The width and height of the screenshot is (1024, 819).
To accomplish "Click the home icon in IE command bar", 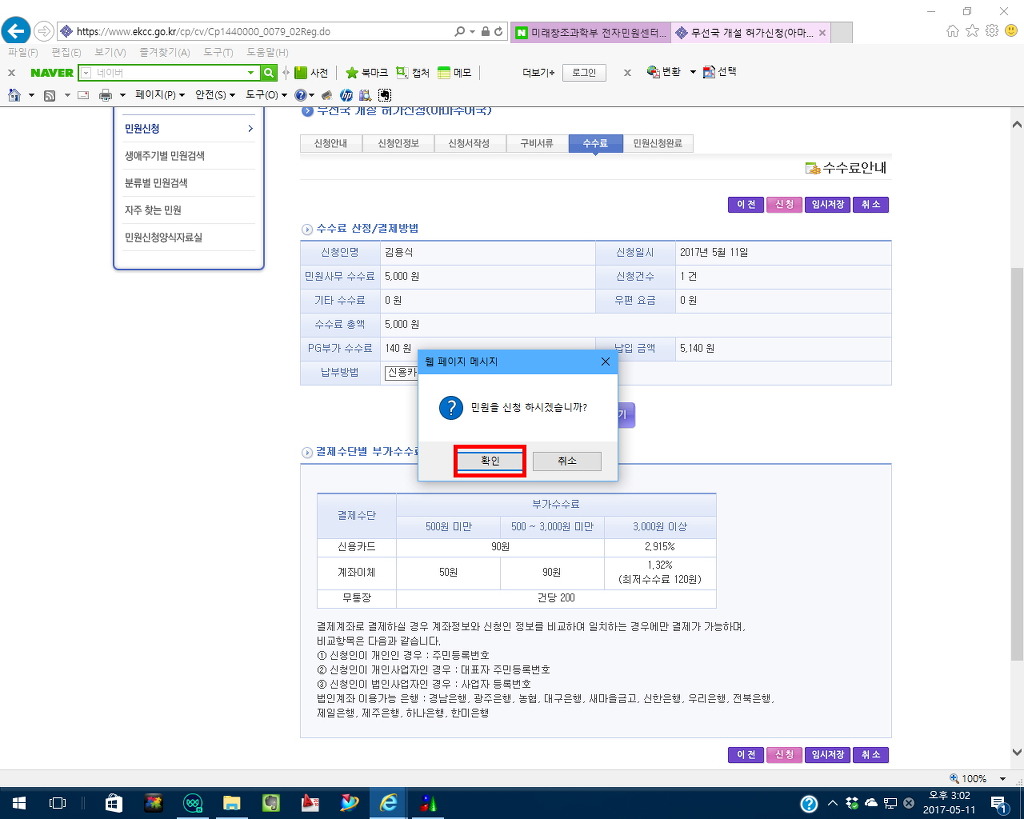I will tap(14, 95).
